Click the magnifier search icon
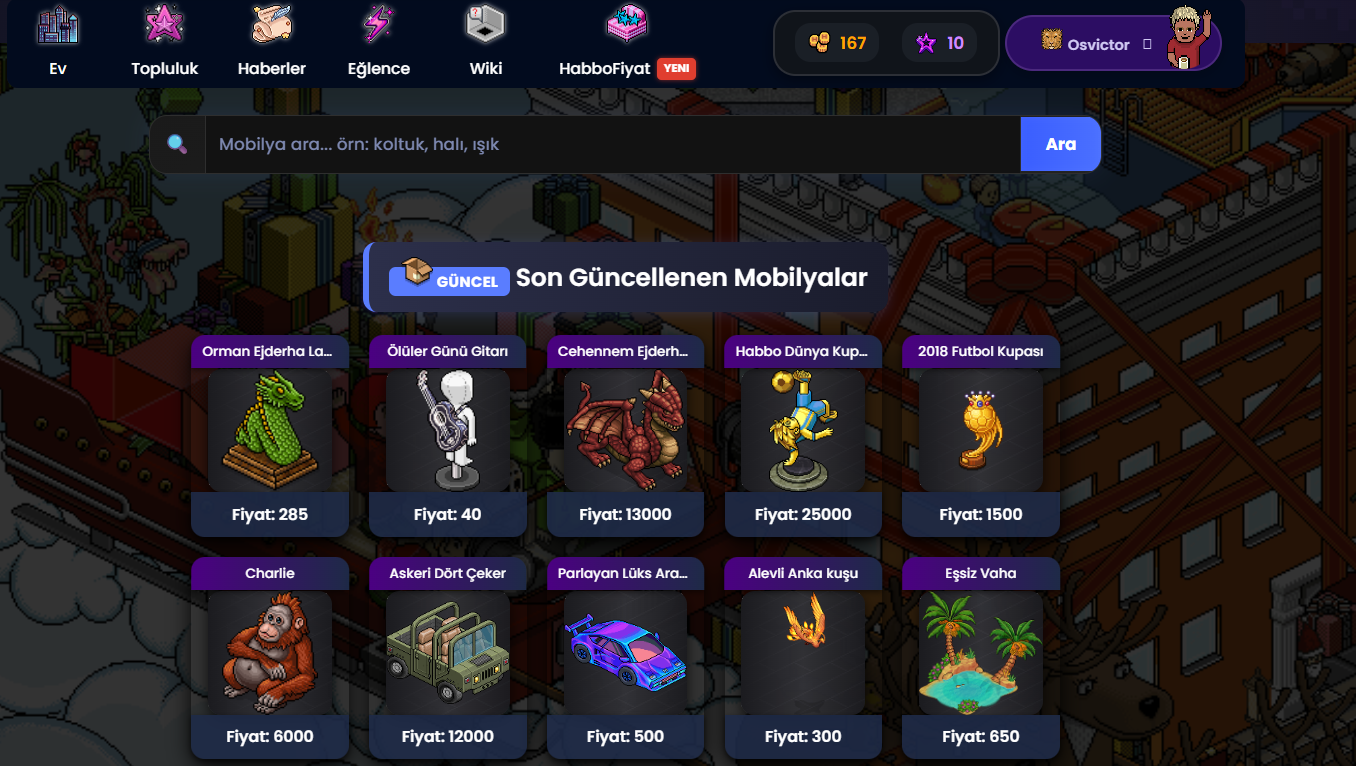The width and height of the screenshot is (1356, 766). pos(177,144)
